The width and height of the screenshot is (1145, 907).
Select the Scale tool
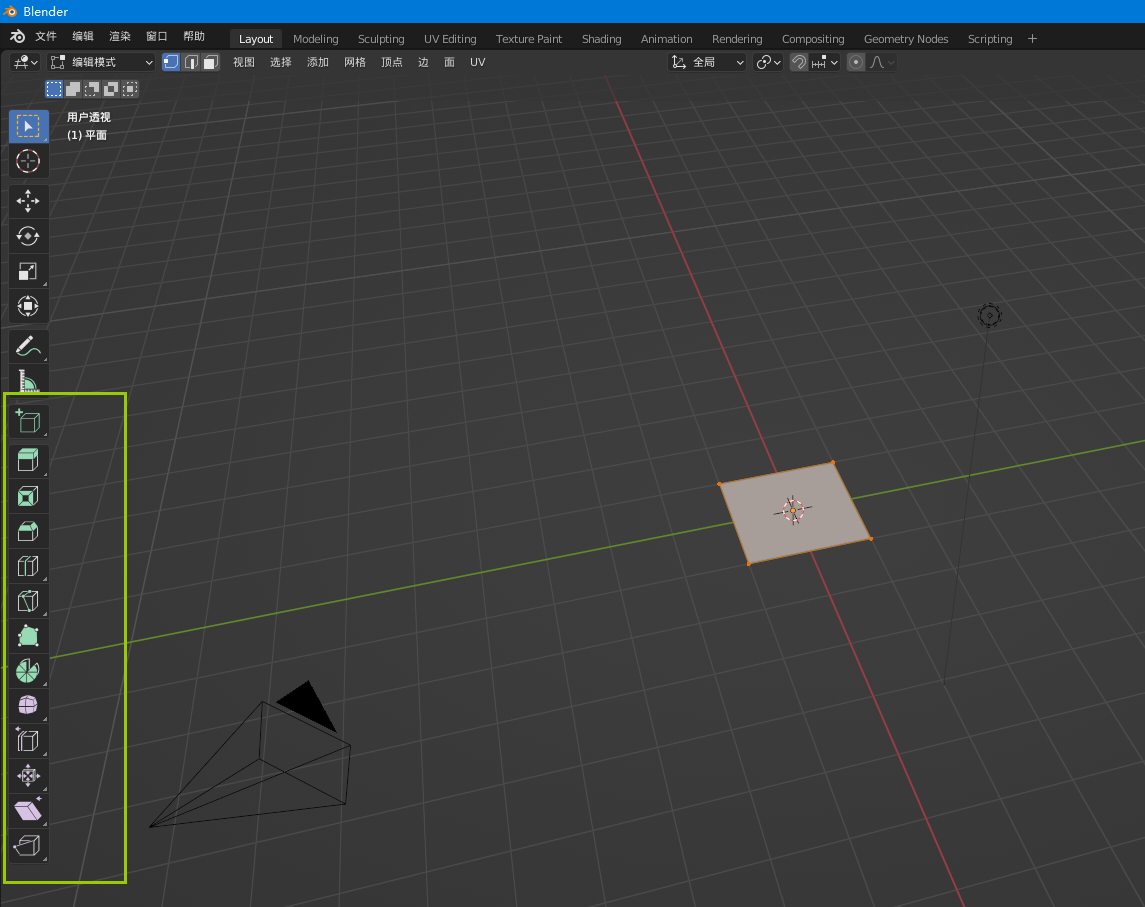(x=28, y=271)
